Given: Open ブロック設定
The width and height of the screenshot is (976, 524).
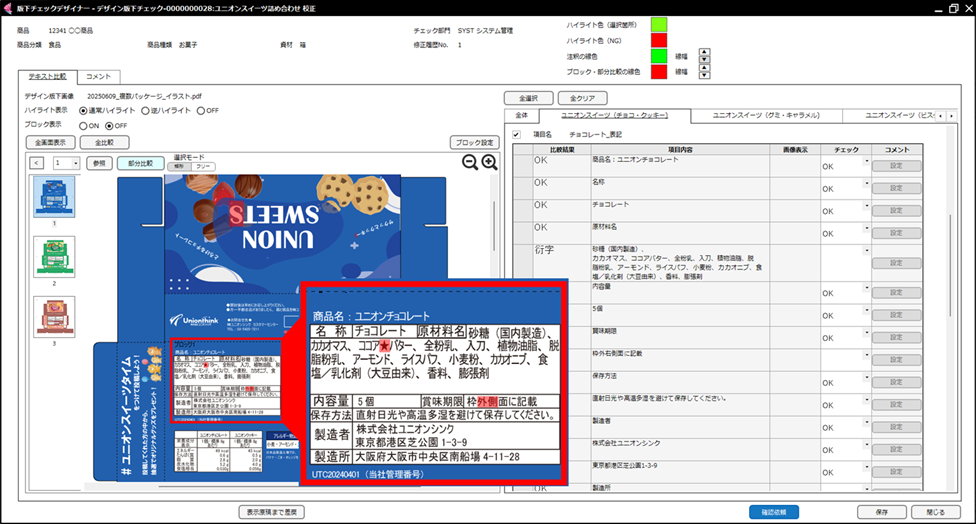Looking at the screenshot, I should (x=474, y=143).
